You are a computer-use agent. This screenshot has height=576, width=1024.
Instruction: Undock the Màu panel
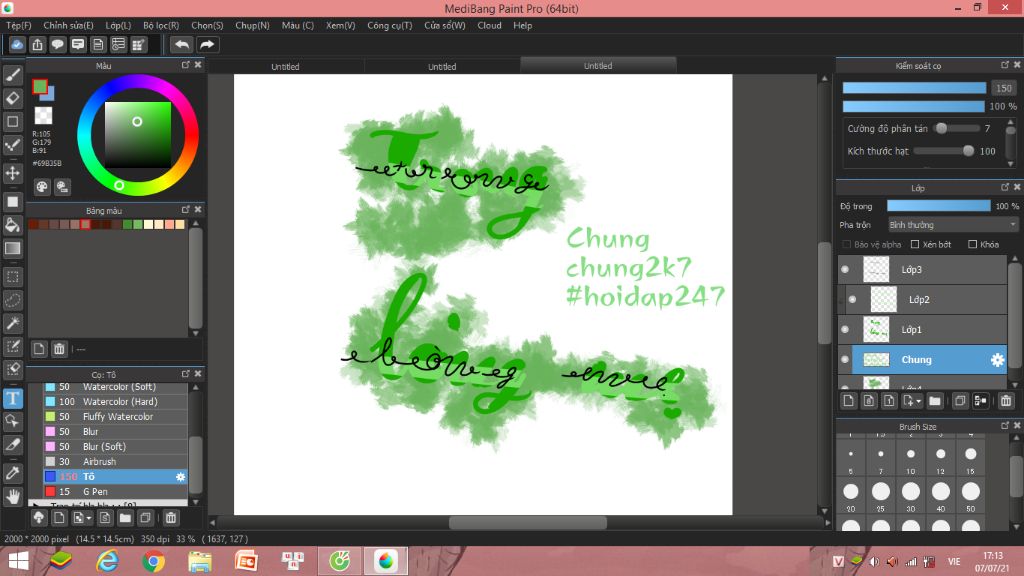[185, 65]
